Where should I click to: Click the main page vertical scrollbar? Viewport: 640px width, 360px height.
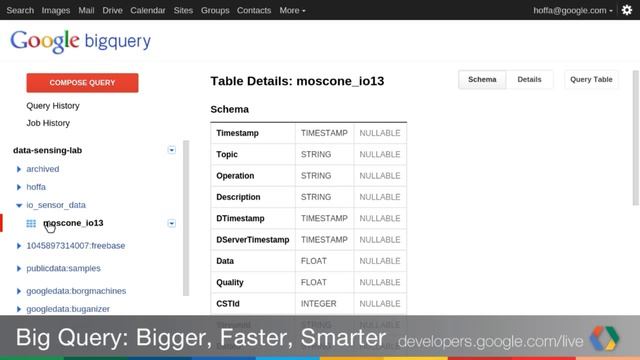pos(636,138)
